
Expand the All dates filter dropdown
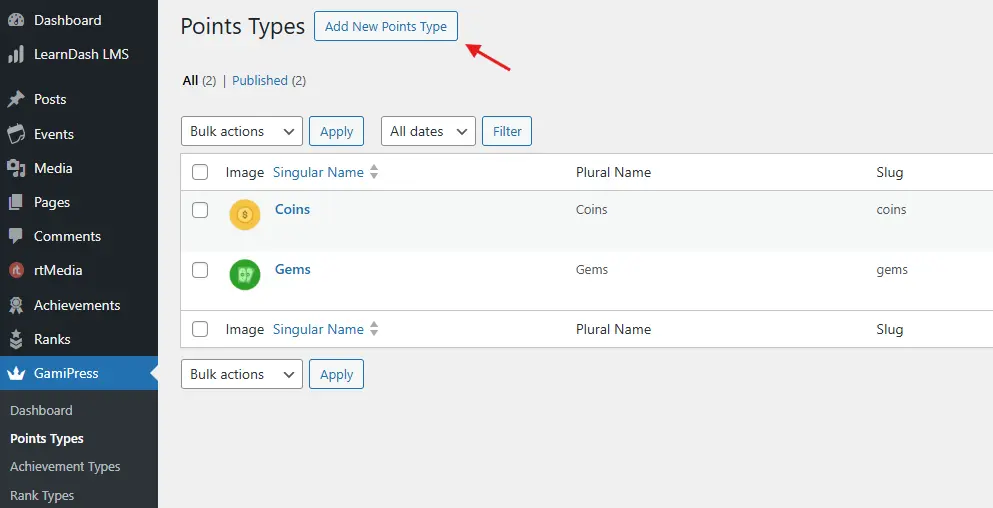(x=428, y=131)
